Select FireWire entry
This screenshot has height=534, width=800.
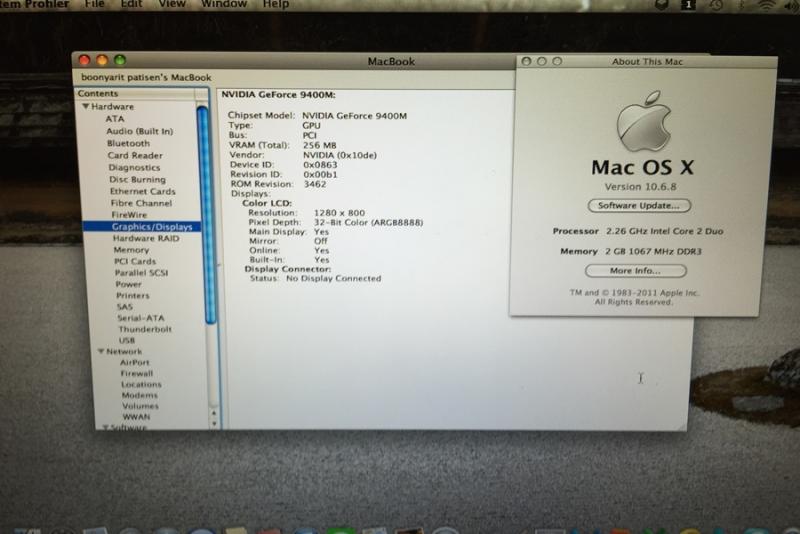[x=129, y=215]
